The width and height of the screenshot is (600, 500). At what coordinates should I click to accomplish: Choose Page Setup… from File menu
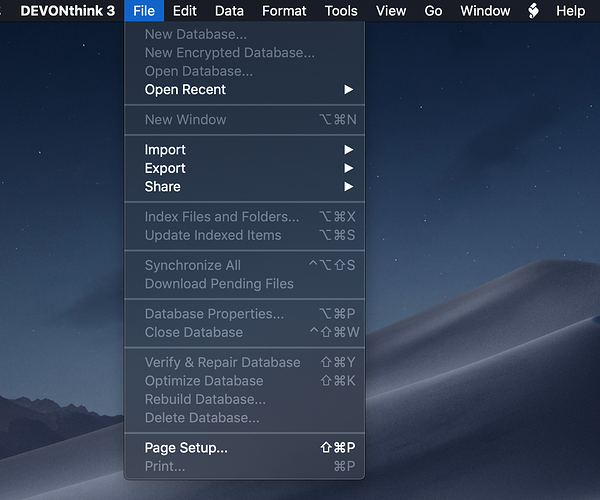245,448
